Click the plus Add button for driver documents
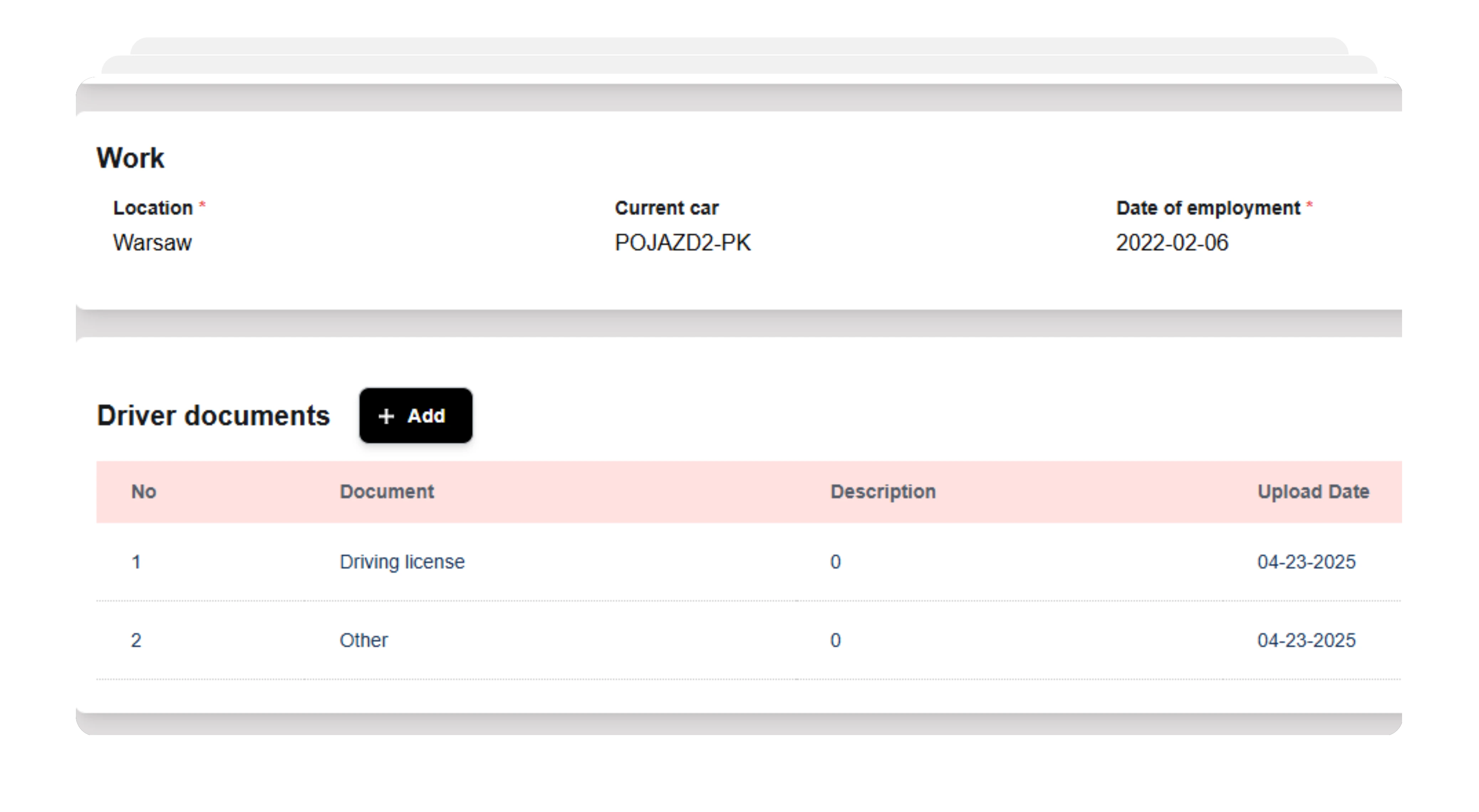This screenshot has height=812, width=1479. click(x=415, y=416)
